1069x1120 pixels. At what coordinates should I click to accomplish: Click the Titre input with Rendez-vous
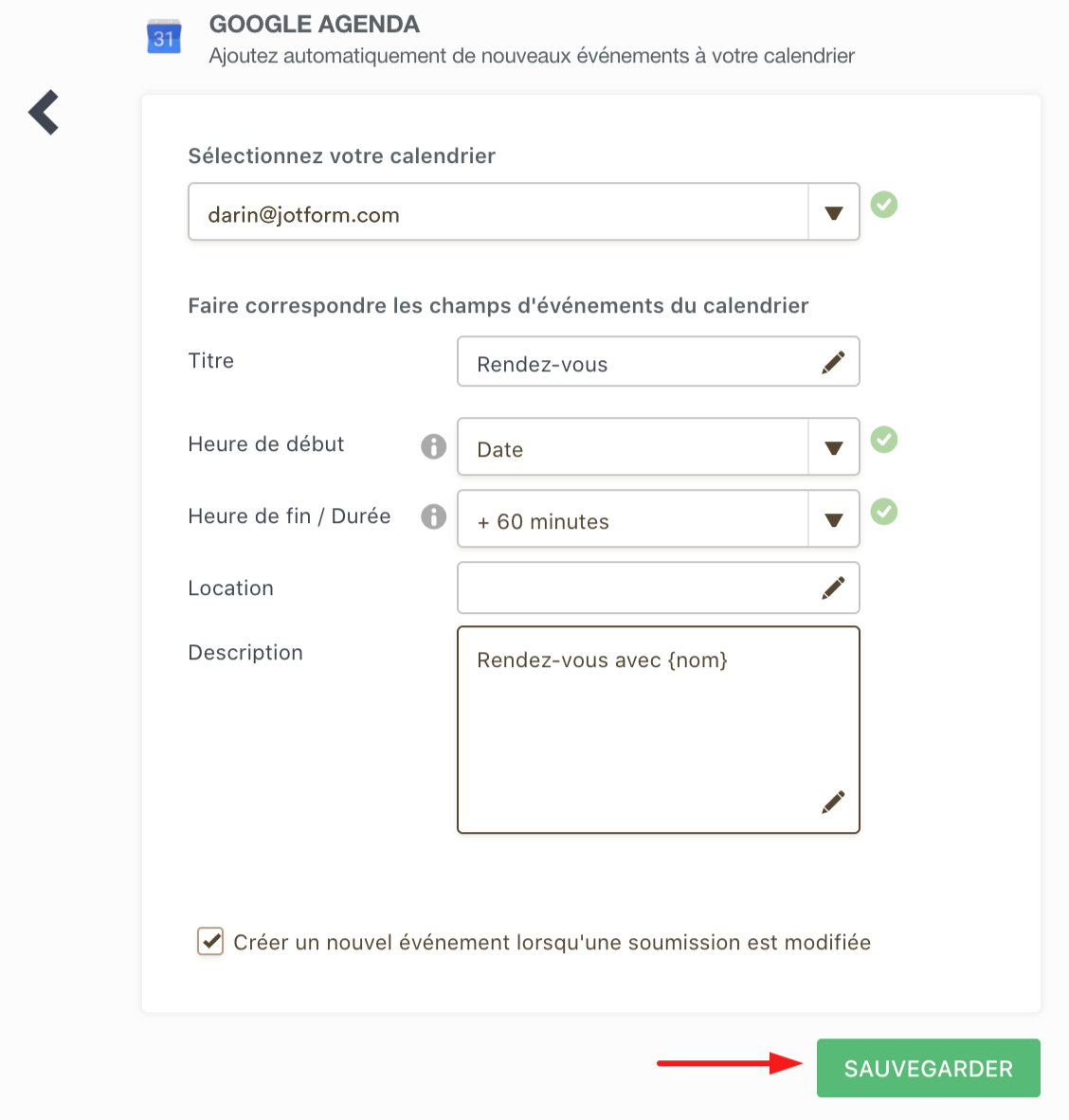tap(635, 364)
